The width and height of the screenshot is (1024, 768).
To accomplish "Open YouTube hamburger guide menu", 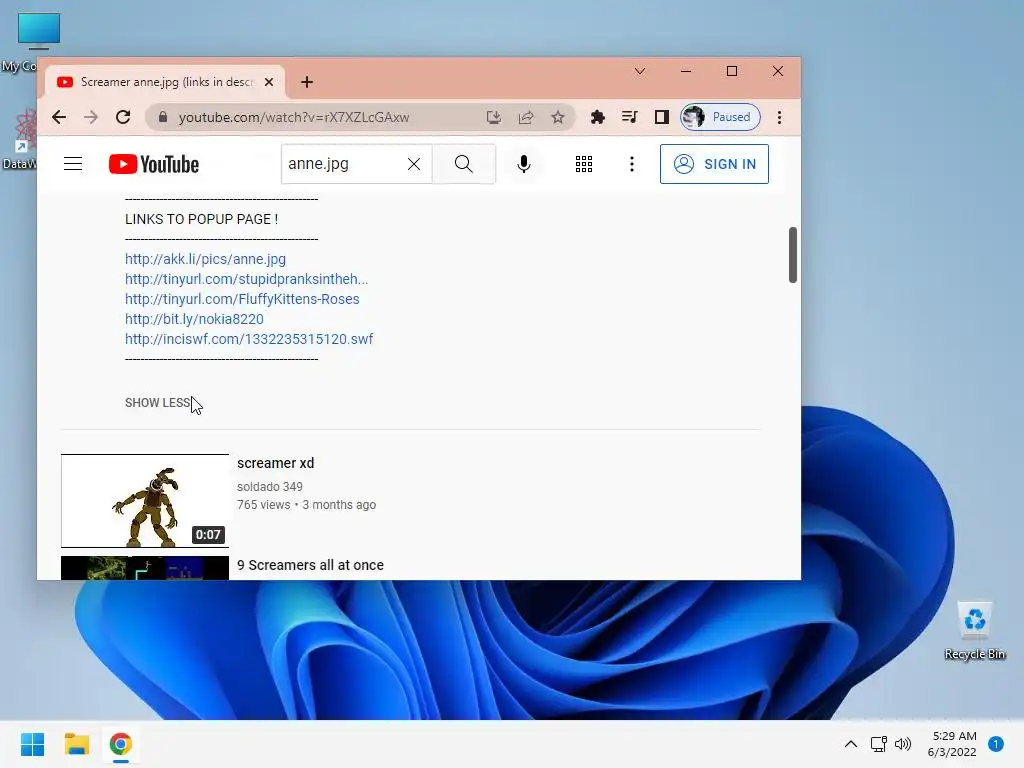I will (73, 164).
